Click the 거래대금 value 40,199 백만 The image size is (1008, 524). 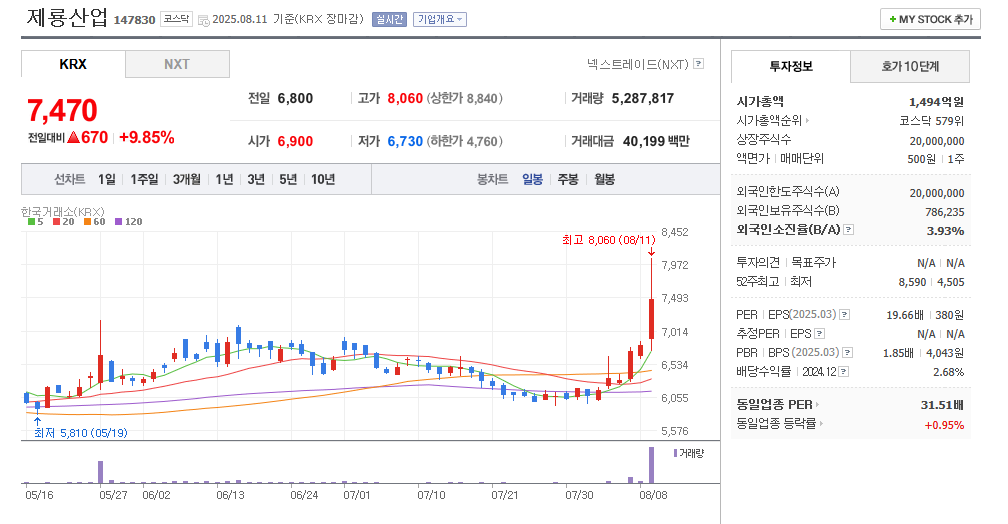(656, 141)
